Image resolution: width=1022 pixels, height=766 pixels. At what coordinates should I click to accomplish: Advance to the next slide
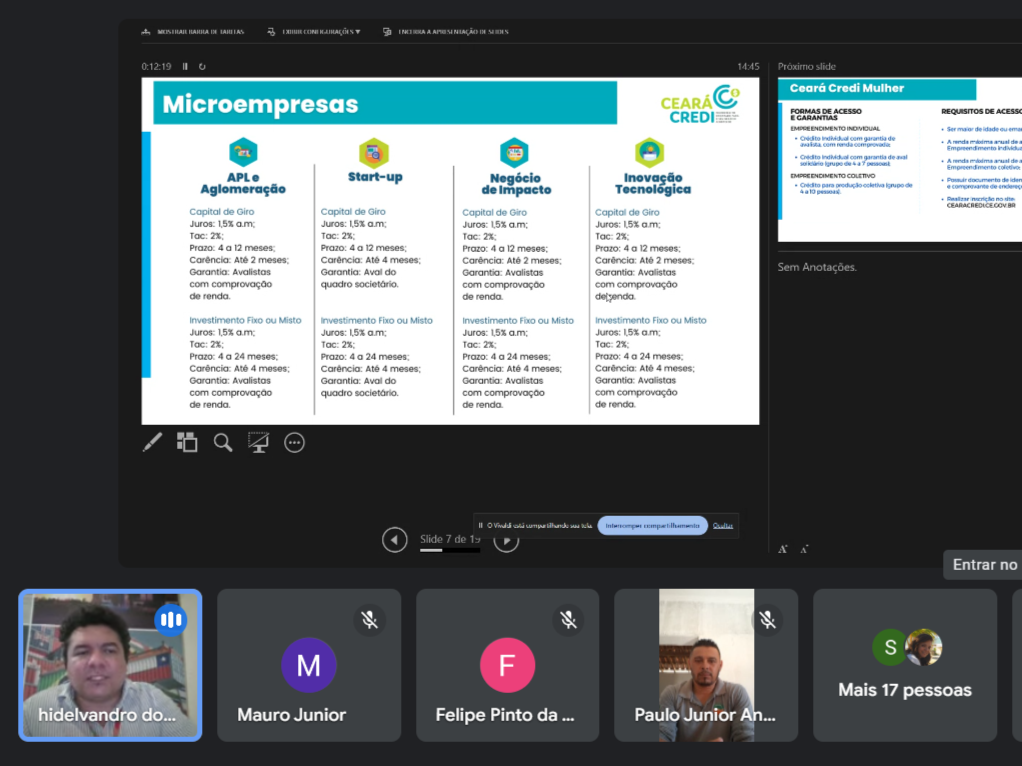(506, 541)
